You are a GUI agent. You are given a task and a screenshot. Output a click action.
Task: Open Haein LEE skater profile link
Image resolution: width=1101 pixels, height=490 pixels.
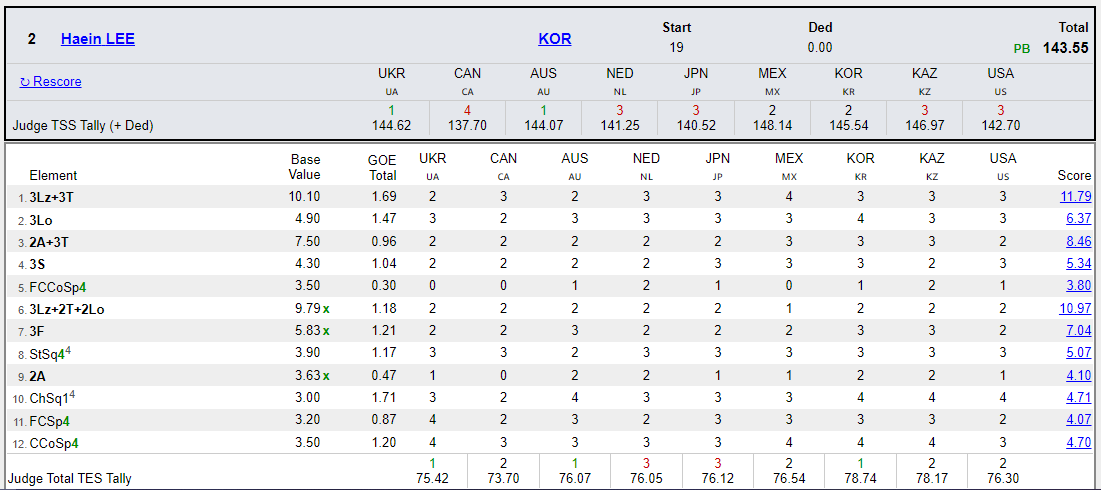pyautogui.click(x=97, y=39)
